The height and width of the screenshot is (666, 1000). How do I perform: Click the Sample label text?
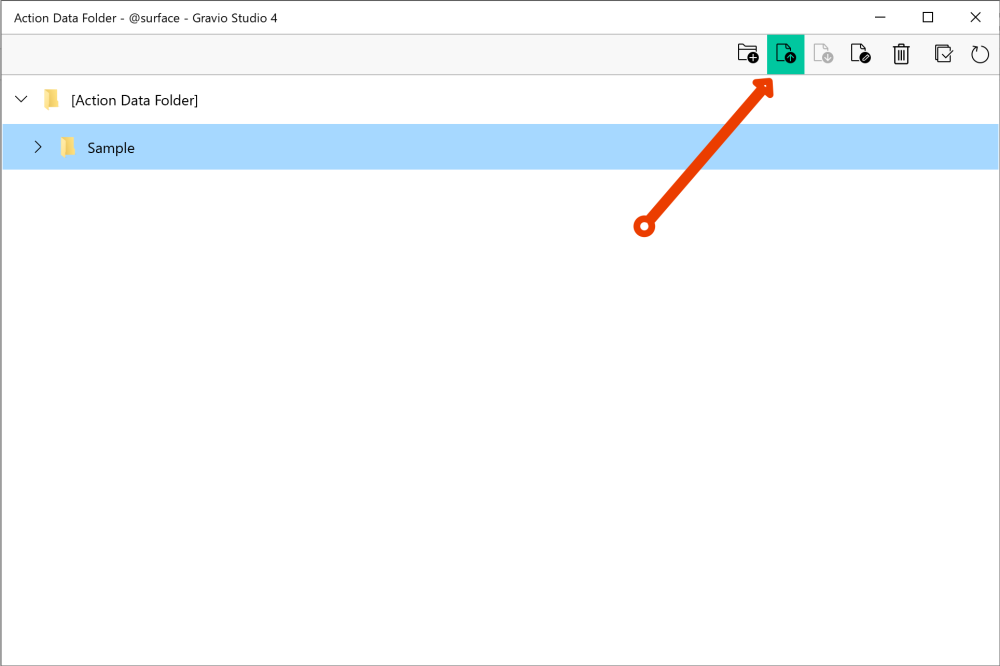click(111, 147)
